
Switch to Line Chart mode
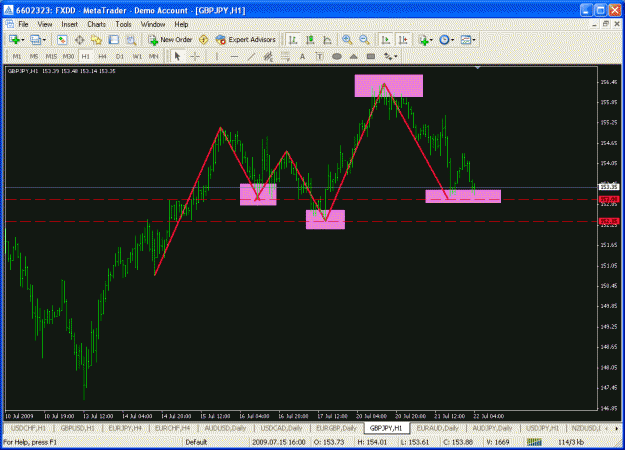pyautogui.click(x=327, y=40)
